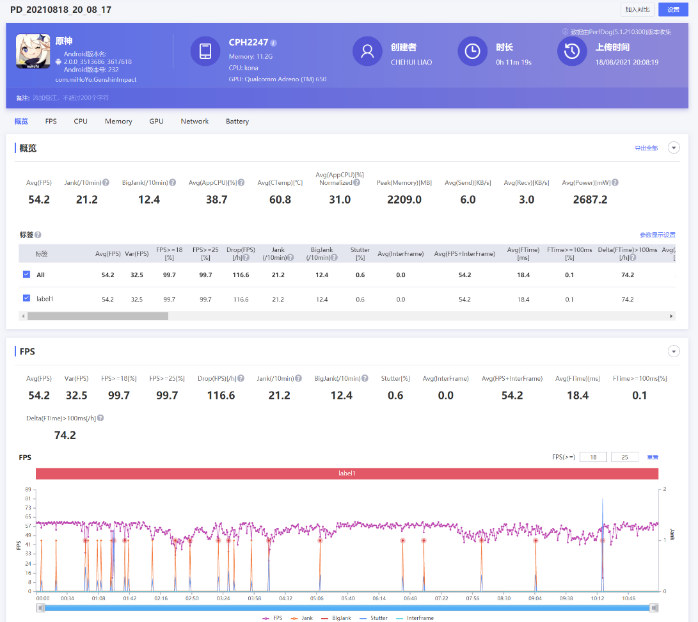The height and width of the screenshot is (622, 698).
Task: Click the creator user icon
Action: pos(367,52)
